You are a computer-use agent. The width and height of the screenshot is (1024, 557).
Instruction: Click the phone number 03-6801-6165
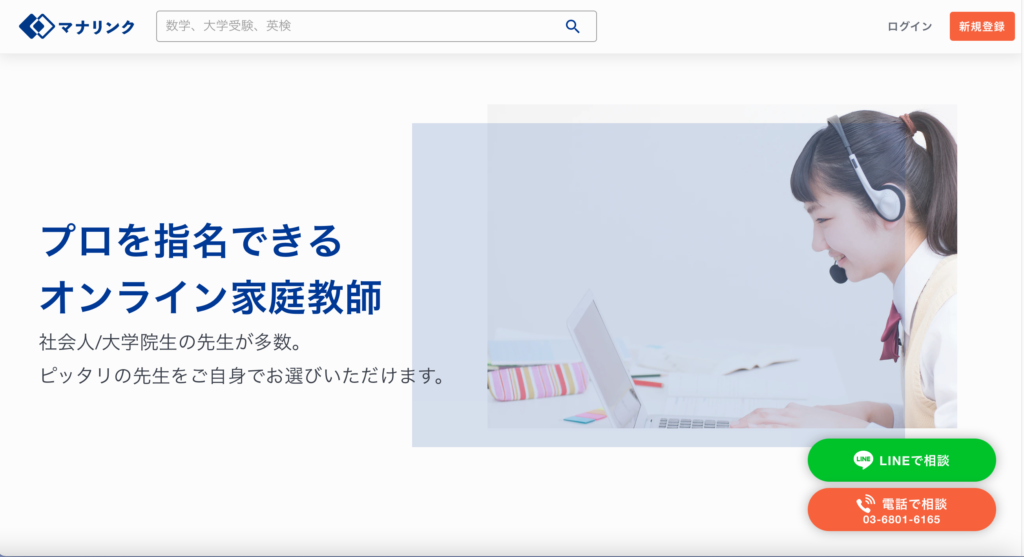click(x=901, y=520)
